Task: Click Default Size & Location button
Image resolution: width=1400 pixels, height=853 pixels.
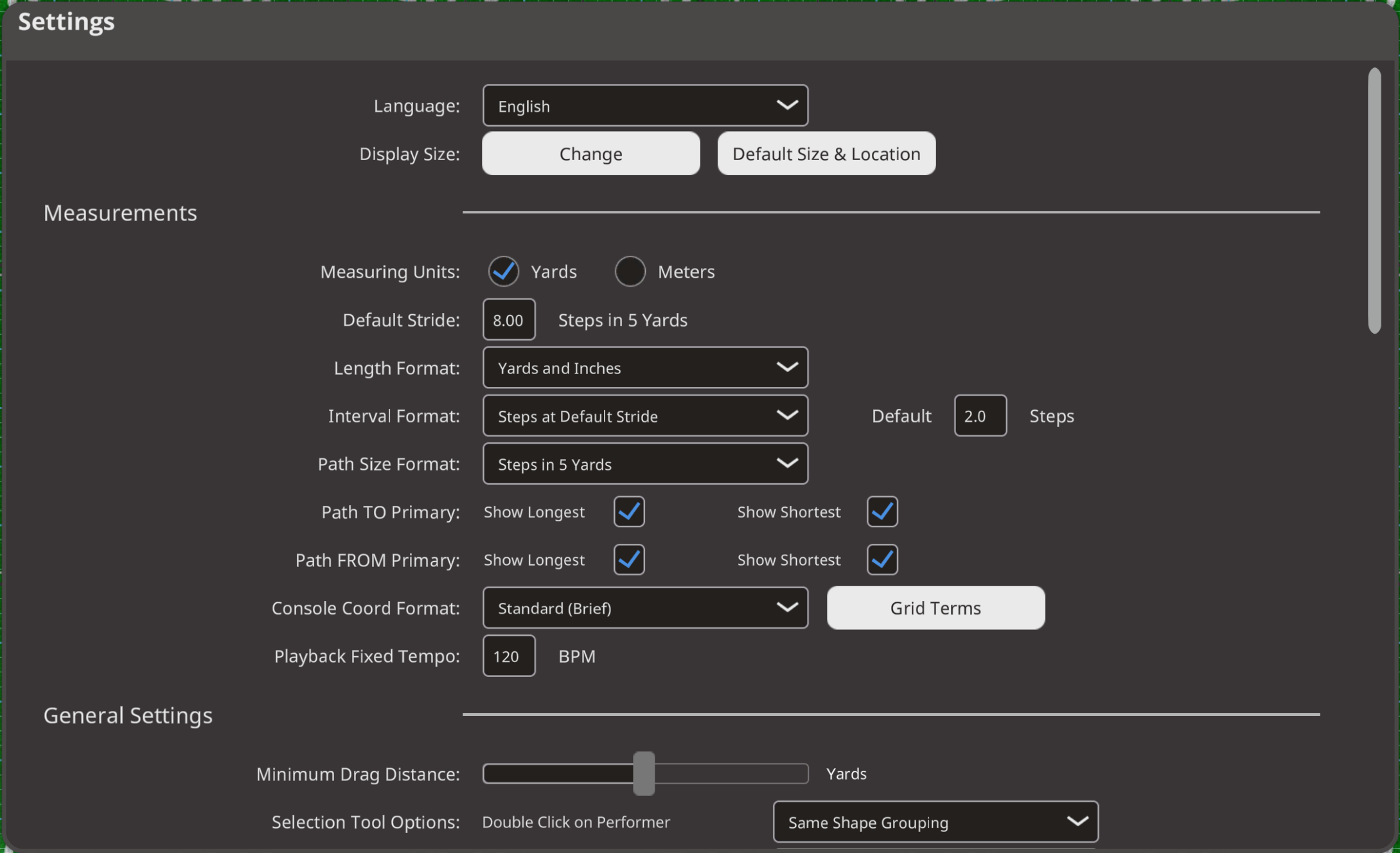Action: (826, 154)
